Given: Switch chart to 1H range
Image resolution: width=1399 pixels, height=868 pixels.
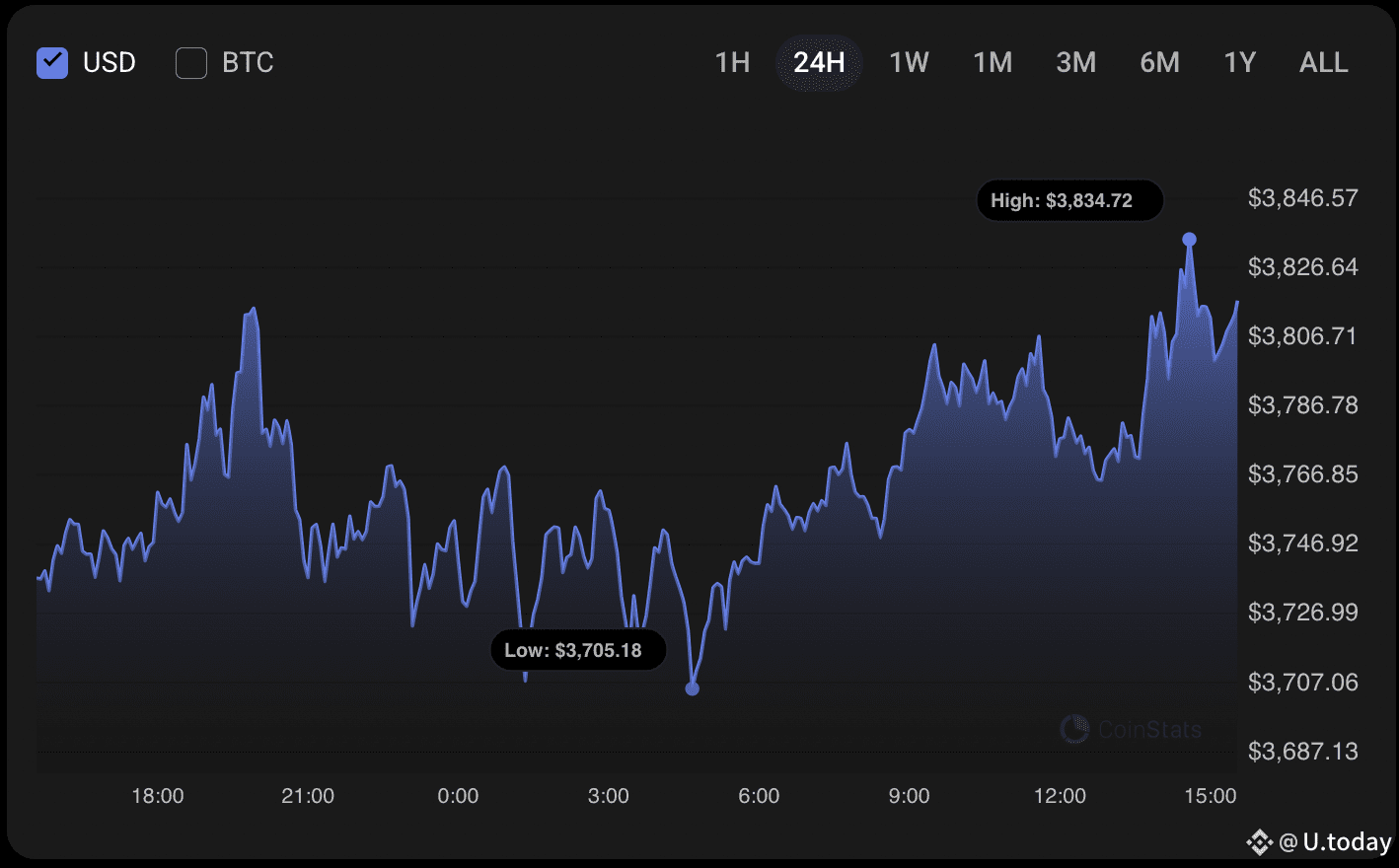Looking at the screenshot, I should point(732,62).
